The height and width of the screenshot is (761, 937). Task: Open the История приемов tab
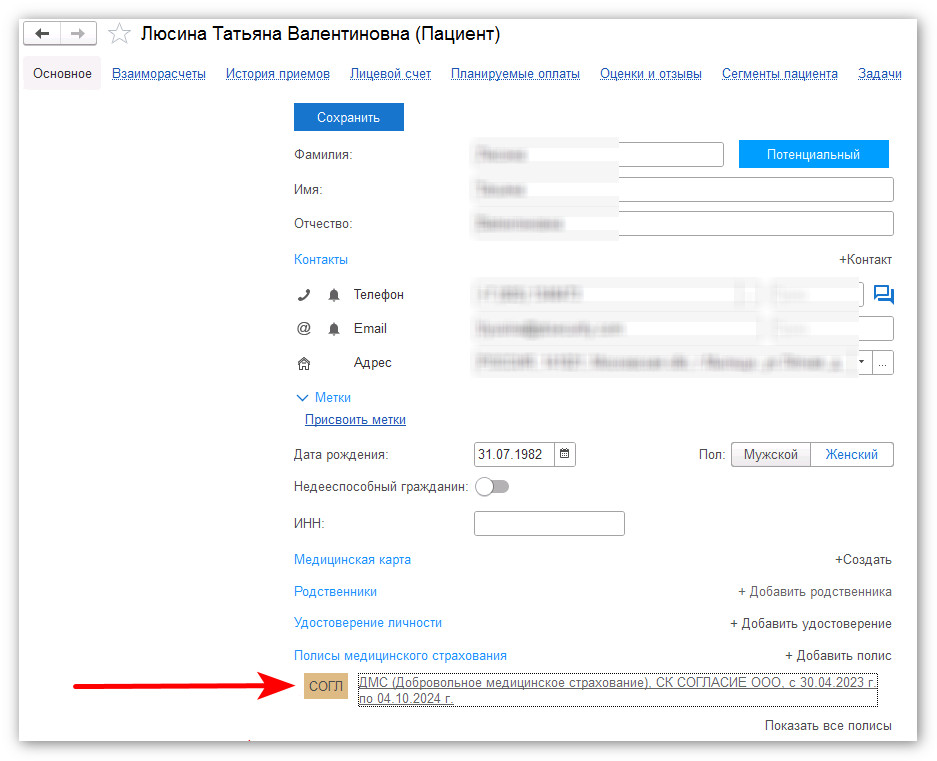click(x=278, y=74)
